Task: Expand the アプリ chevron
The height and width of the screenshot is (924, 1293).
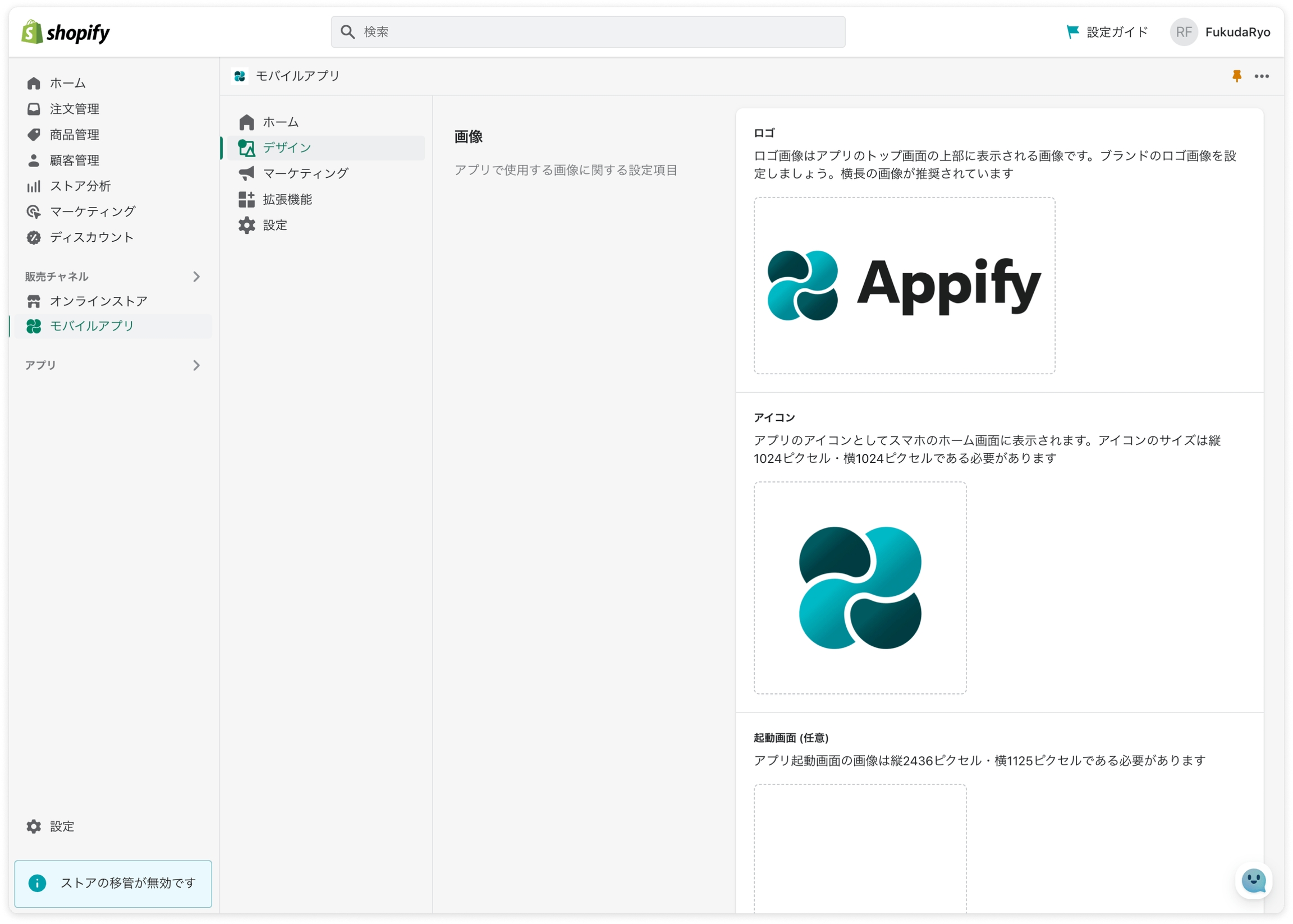Action: click(196, 365)
